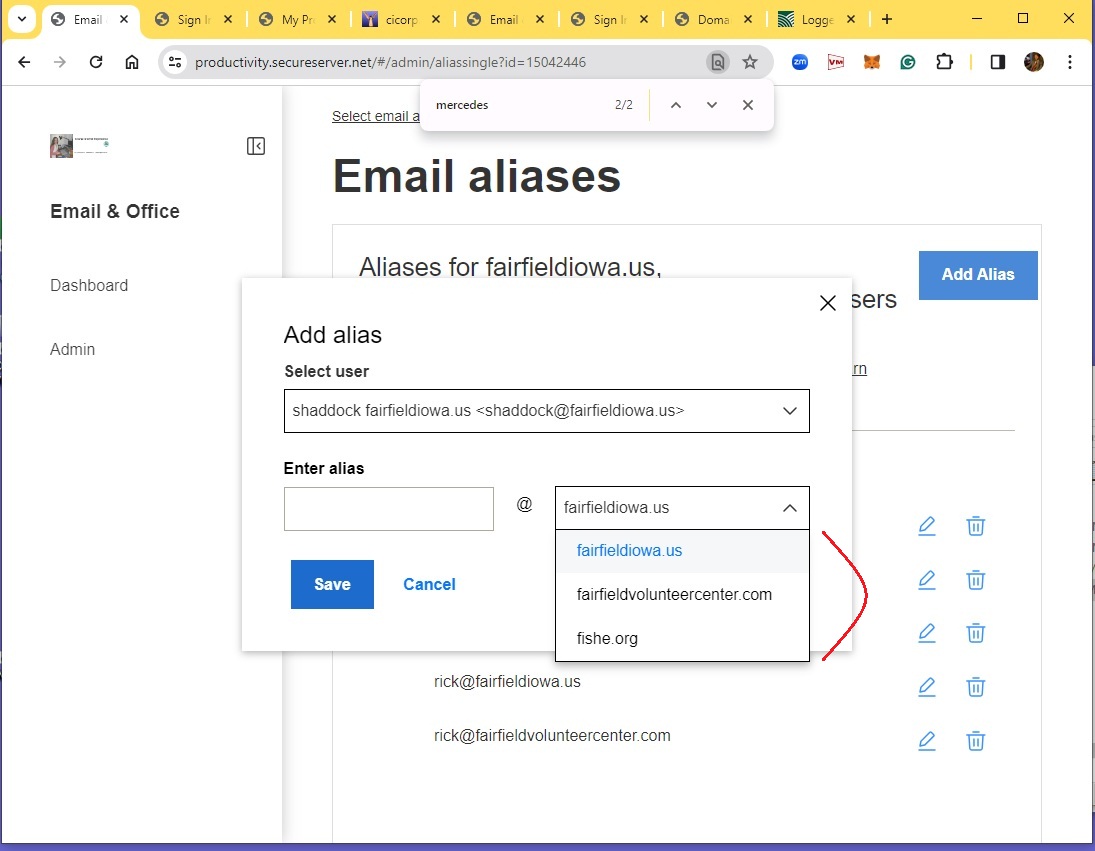This screenshot has height=851, width=1095.
Task: Go to previous find result
Action: (675, 105)
